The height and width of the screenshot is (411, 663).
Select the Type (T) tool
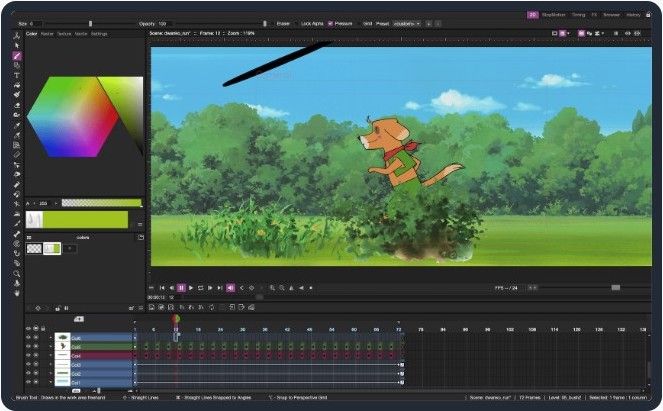16,75
